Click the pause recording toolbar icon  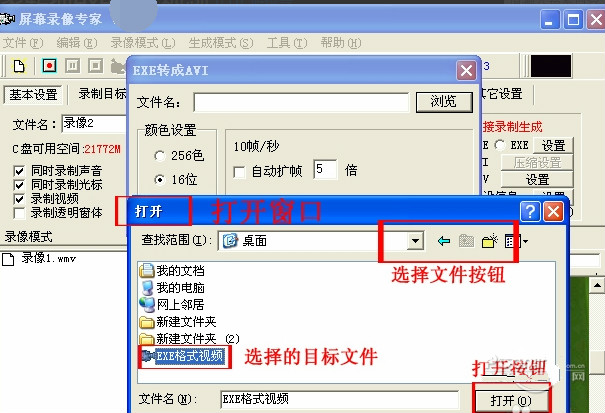click(x=73, y=66)
